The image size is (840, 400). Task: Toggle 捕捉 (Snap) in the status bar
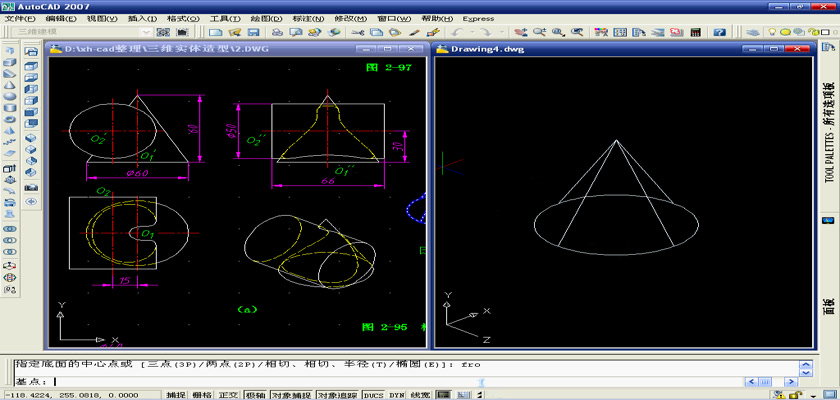tap(176, 395)
